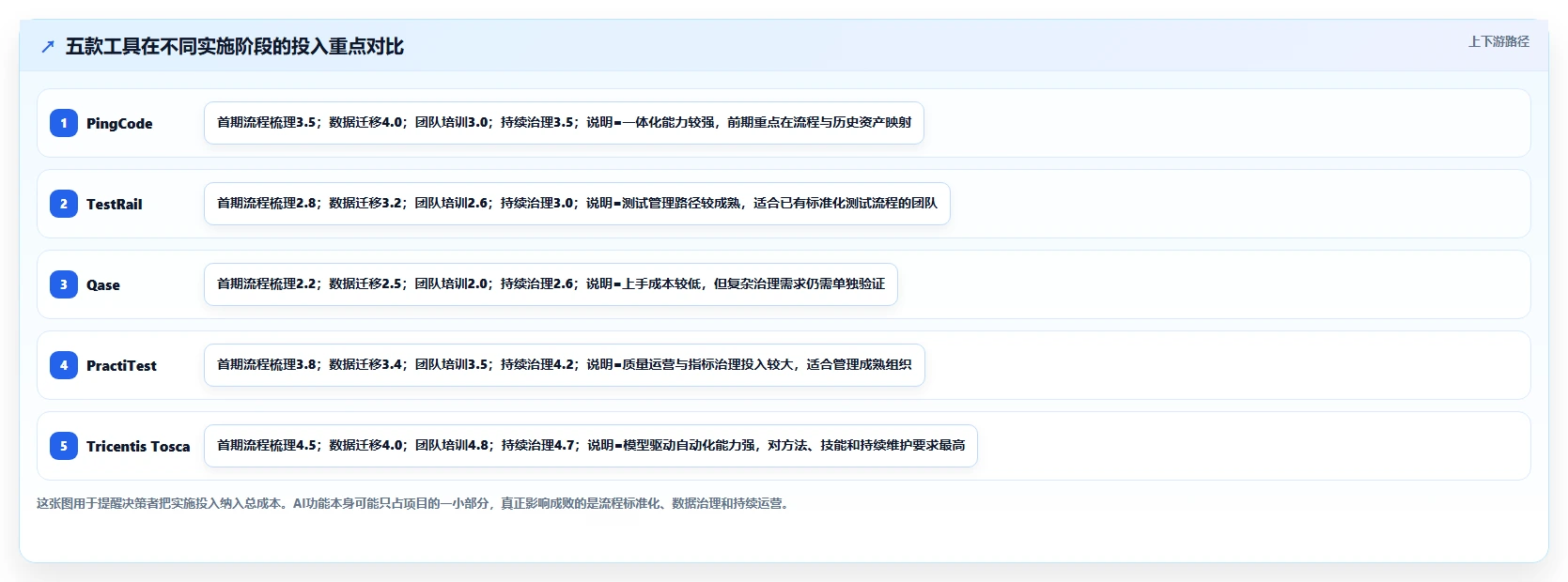
Task: Click the number 2 badge for TestRail
Action: [x=64, y=204]
